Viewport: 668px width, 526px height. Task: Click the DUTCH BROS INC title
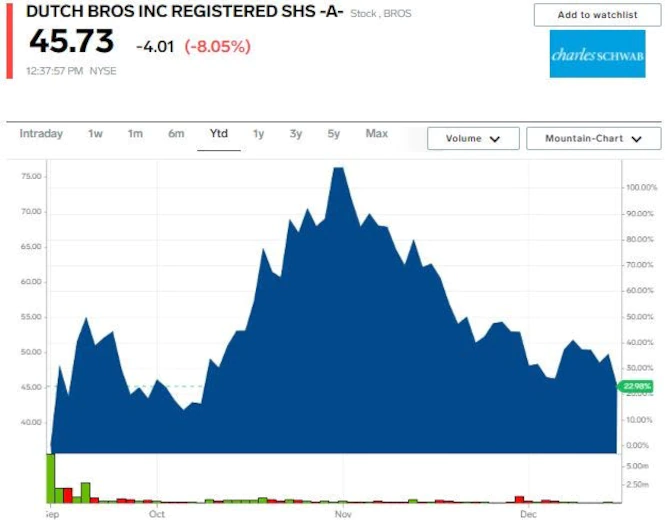pyautogui.click(x=184, y=11)
